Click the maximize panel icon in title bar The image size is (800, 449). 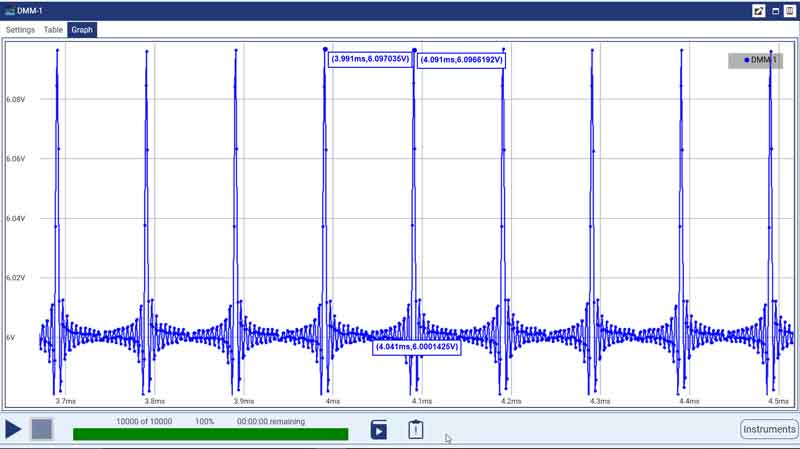[x=775, y=10]
